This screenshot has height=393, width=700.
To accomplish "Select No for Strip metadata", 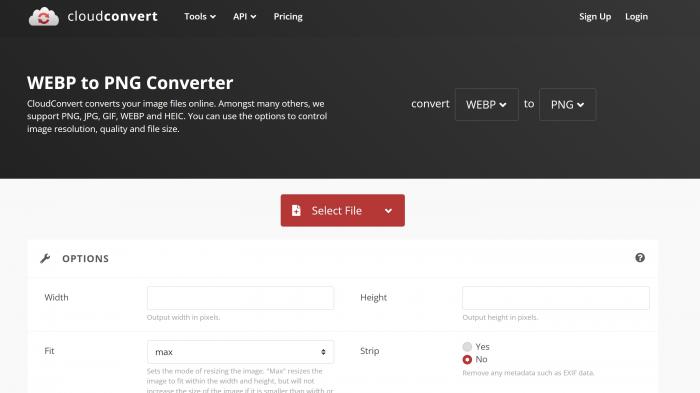I will click(x=467, y=360).
